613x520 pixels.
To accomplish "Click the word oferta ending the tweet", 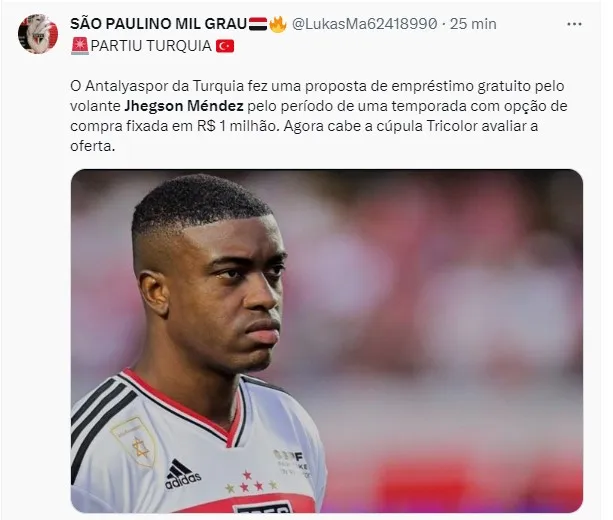I will [93, 146].
